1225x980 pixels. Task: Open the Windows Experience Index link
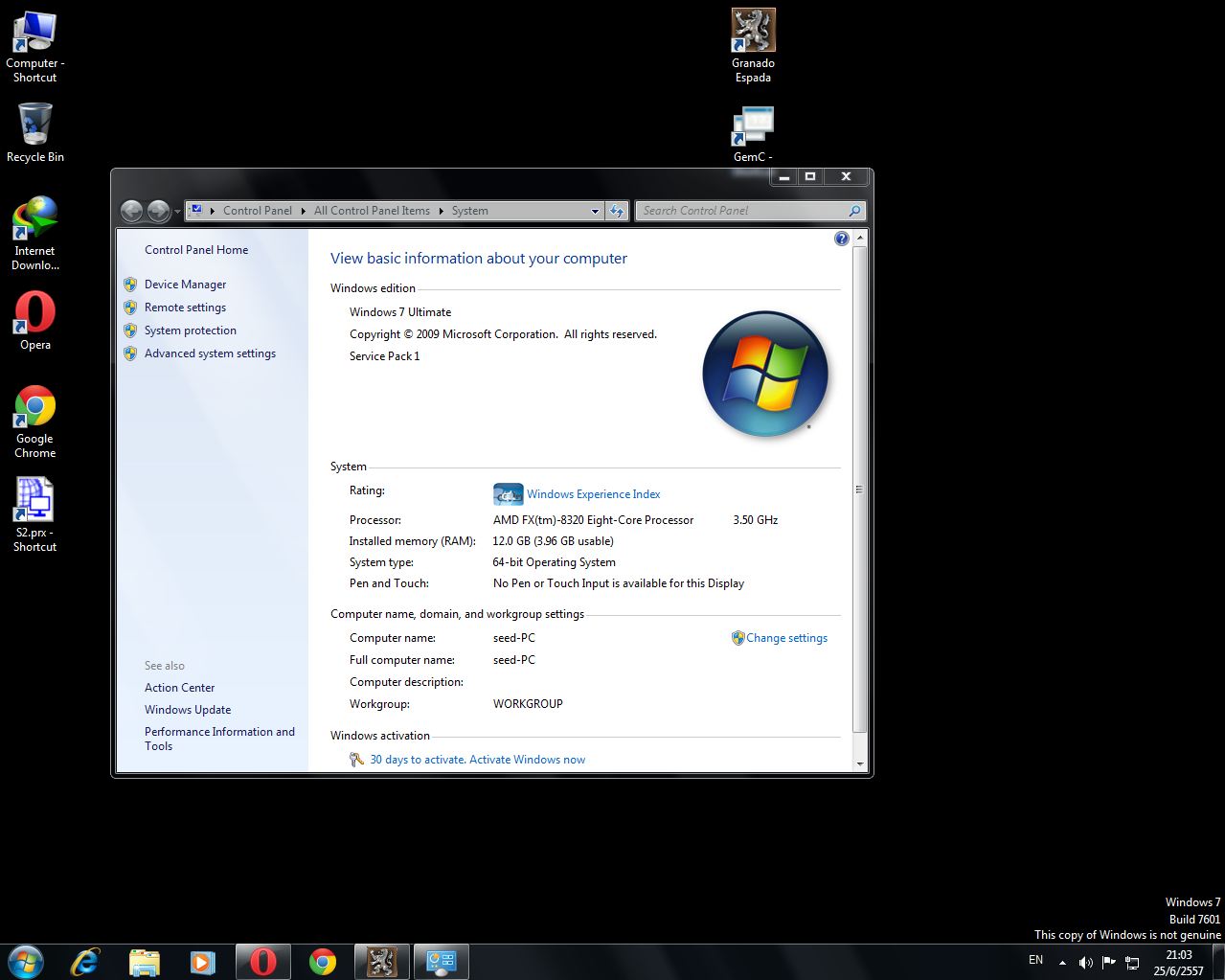click(x=594, y=494)
